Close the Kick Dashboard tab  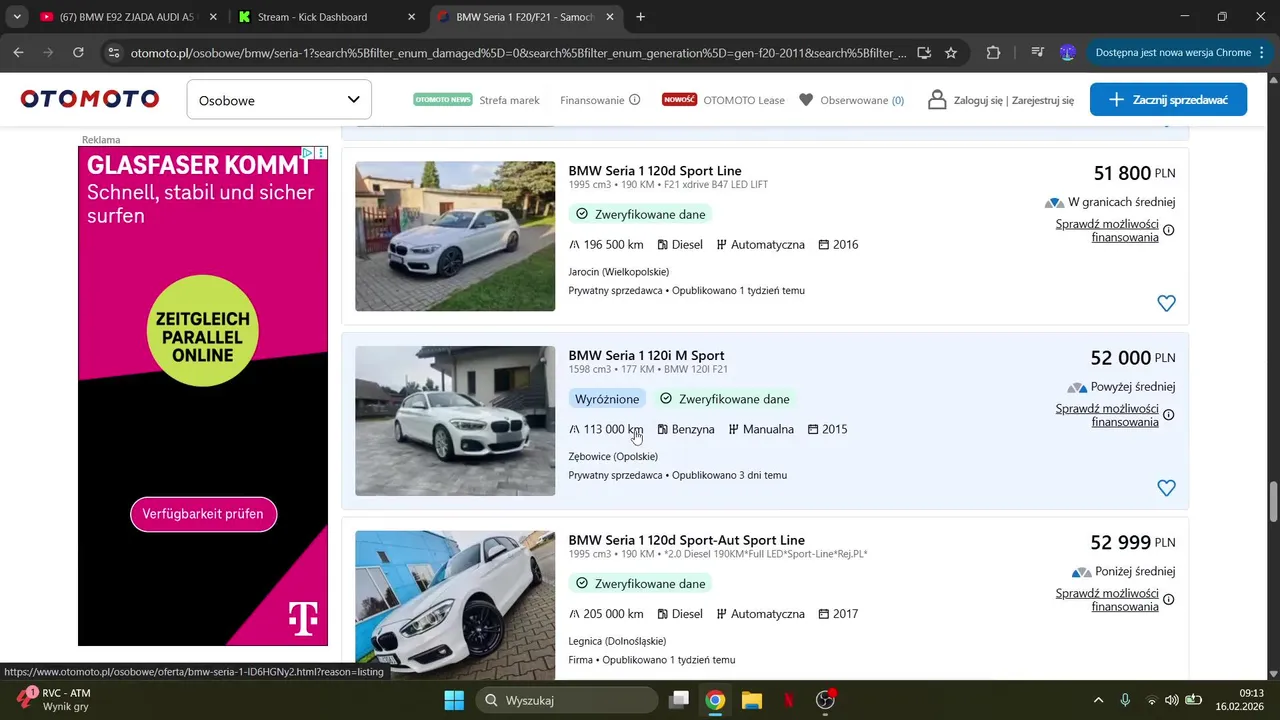click(412, 17)
